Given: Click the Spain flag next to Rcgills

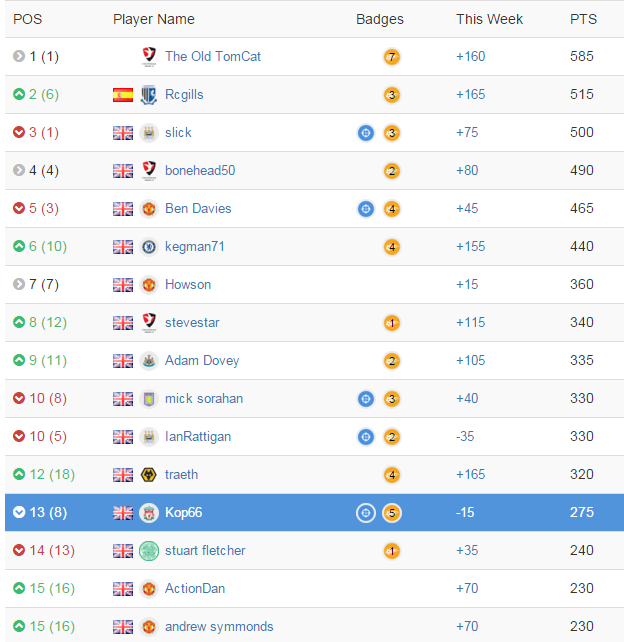Looking at the screenshot, I should tap(123, 95).
